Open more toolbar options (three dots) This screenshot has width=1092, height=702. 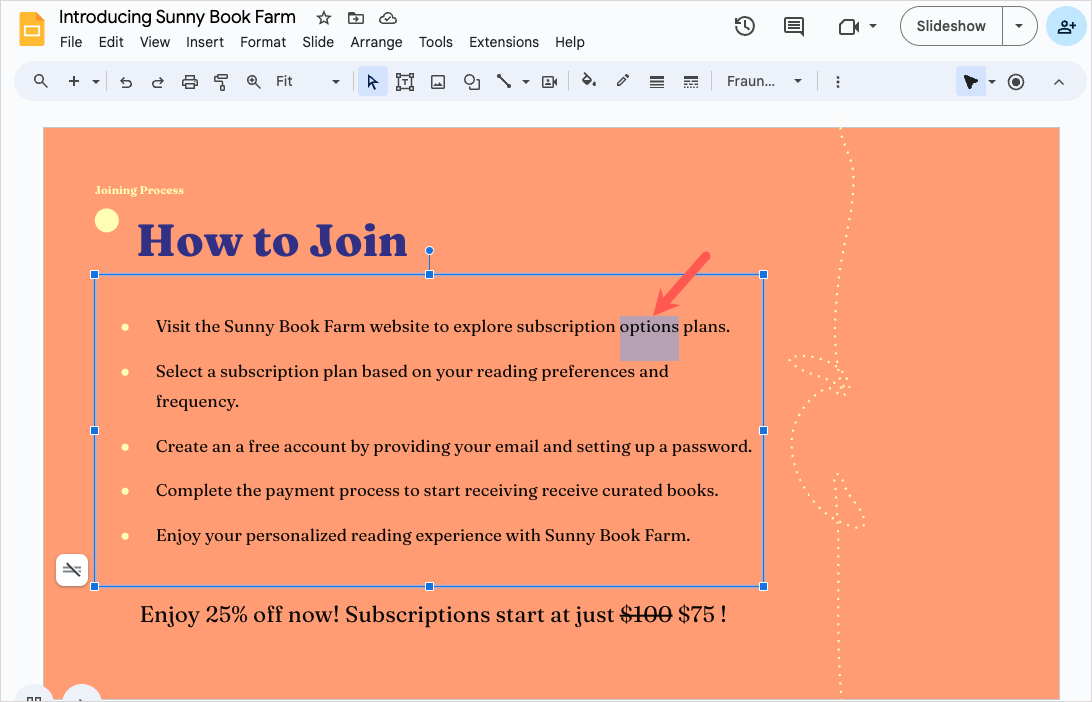click(838, 82)
